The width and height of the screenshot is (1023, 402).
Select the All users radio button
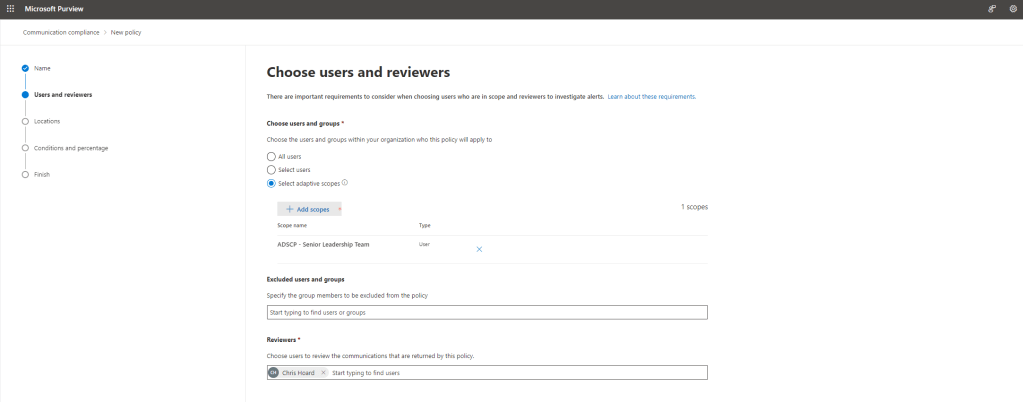point(271,157)
